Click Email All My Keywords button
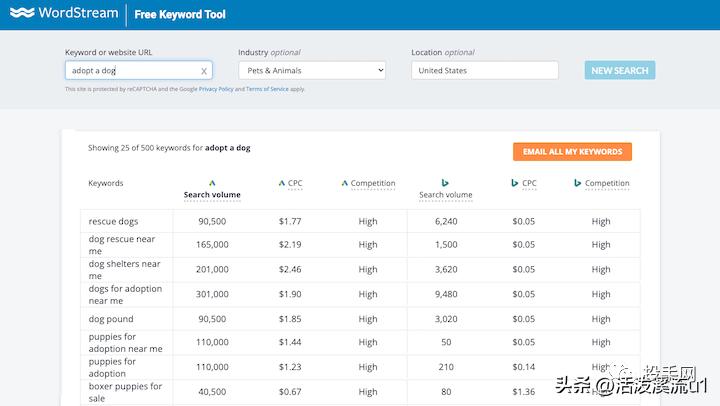The width and height of the screenshot is (720, 406). (572, 152)
